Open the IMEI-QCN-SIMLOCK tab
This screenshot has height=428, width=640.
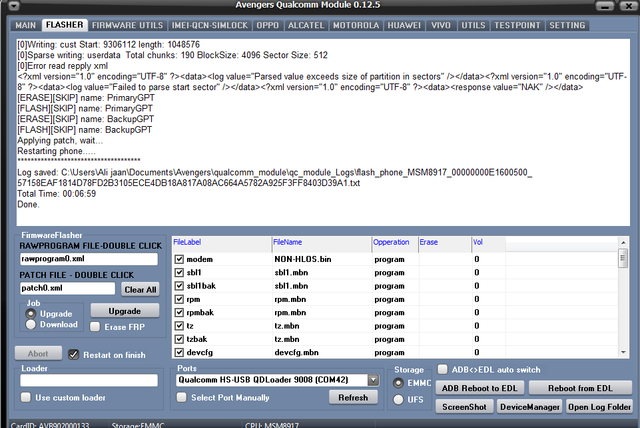pos(209,25)
